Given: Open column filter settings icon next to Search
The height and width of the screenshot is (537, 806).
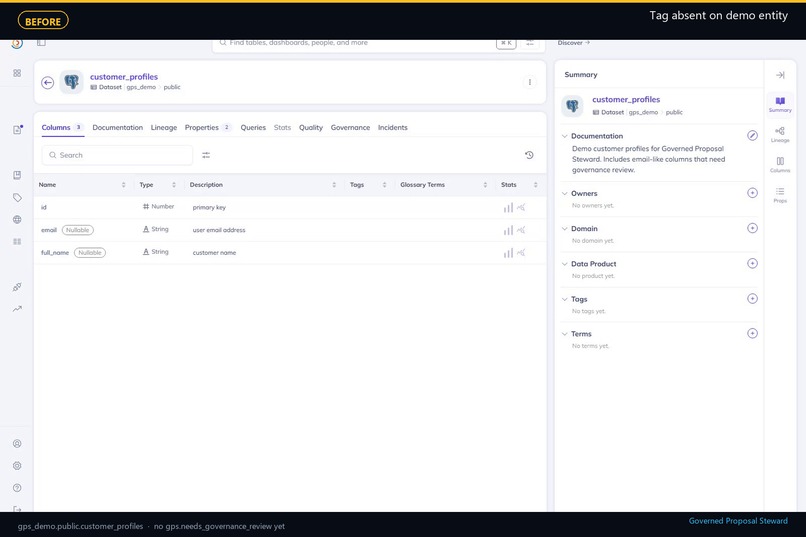Looking at the screenshot, I should pyautogui.click(x=206, y=155).
